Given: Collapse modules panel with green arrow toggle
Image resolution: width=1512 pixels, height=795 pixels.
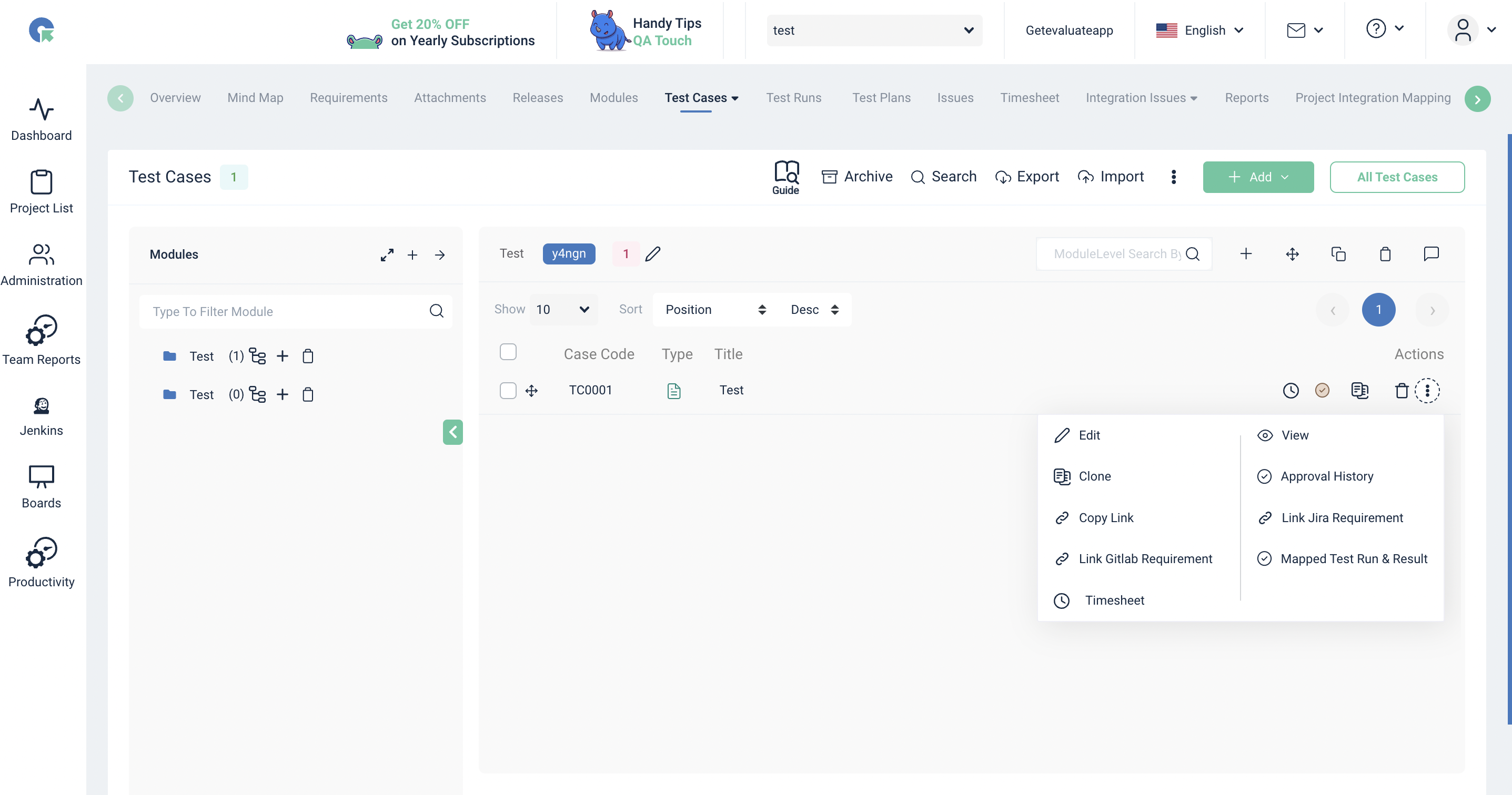Looking at the screenshot, I should click(x=452, y=432).
